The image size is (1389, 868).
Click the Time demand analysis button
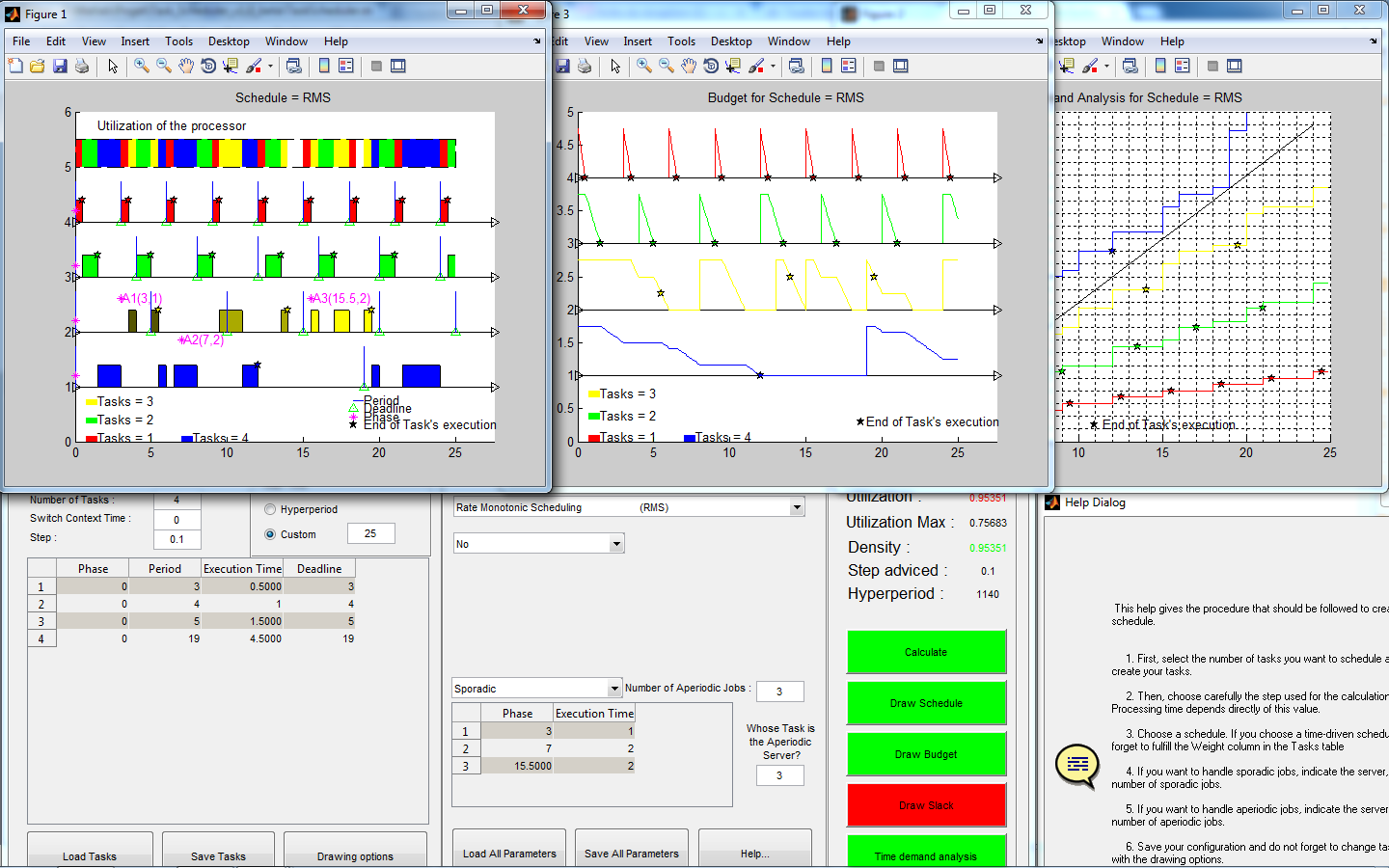[x=926, y=853]
